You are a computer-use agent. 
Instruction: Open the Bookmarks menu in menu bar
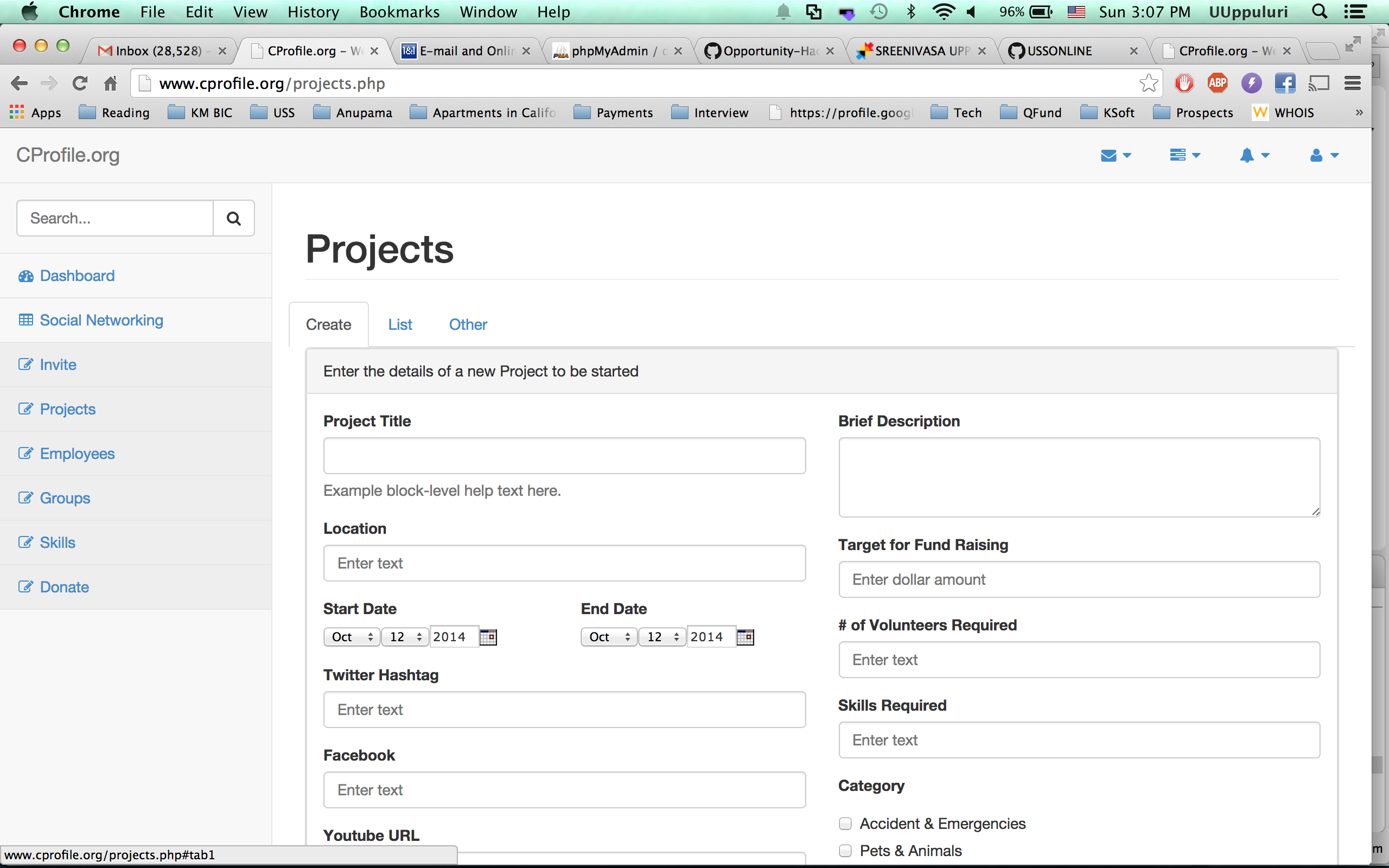click(399, 12)
